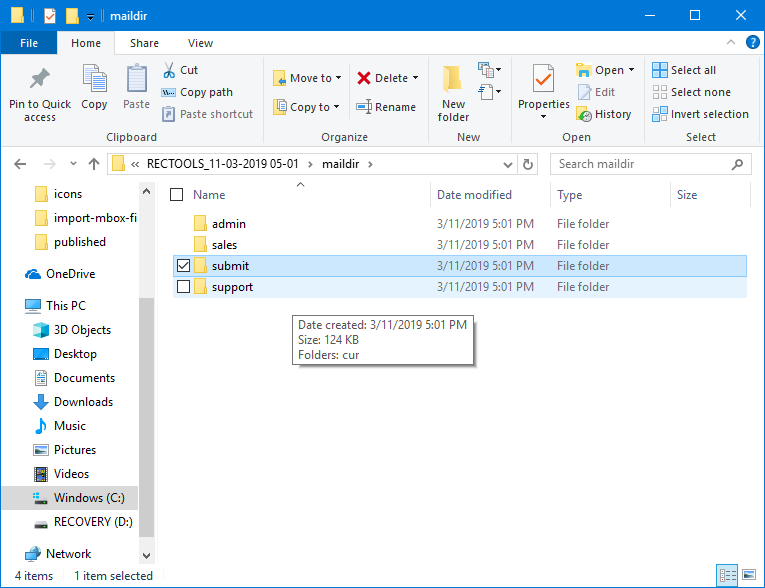The width and height of the screenshot is (765, 588).
Task: Click the navigation pane scrollbar down arrow
Action: (x=146, y=555)
